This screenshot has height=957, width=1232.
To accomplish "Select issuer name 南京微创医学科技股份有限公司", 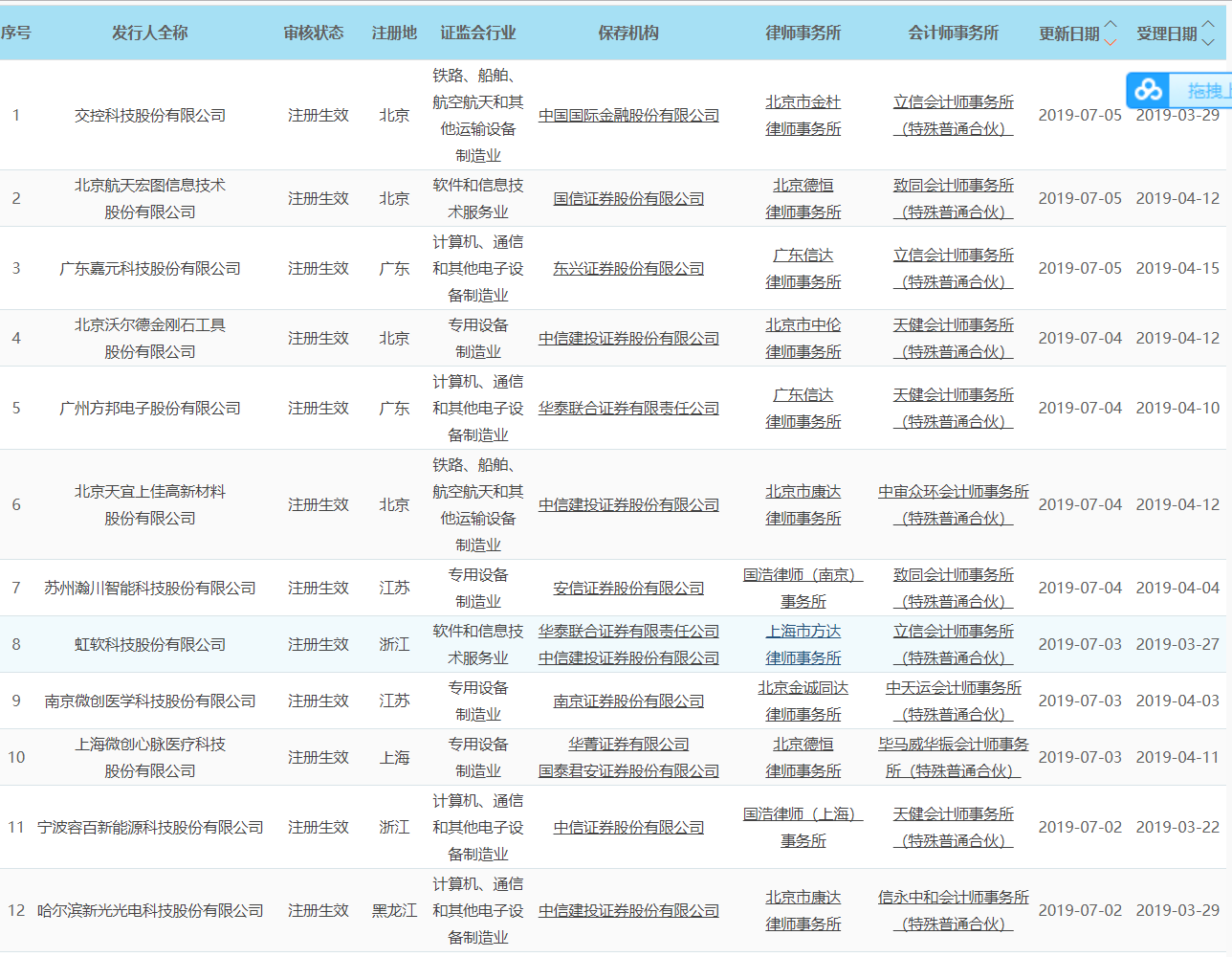I will [x=150, y=701].
